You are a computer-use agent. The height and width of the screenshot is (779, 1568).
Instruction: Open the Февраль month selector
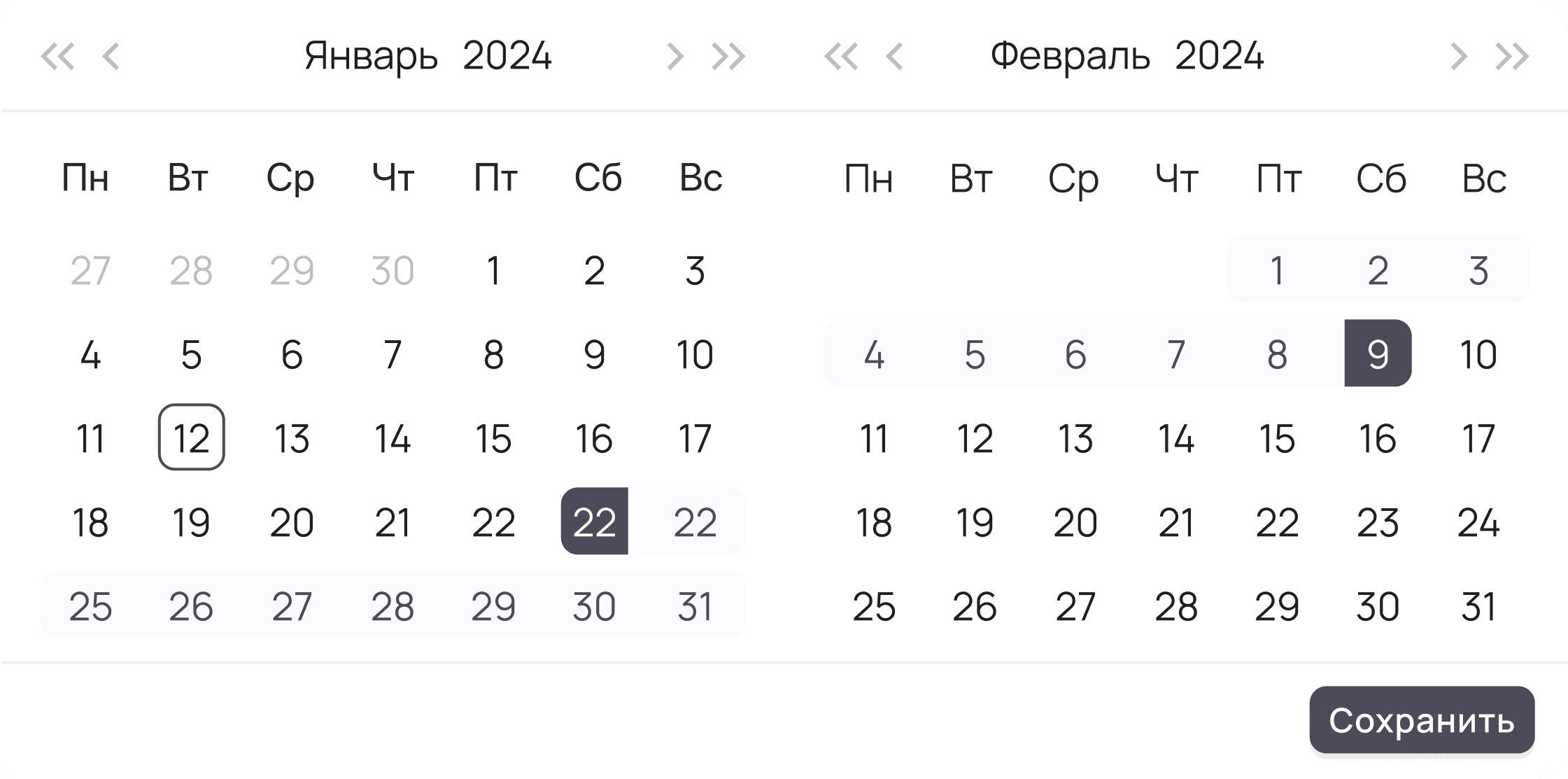pyautogui.click(x=1071, y=57)
